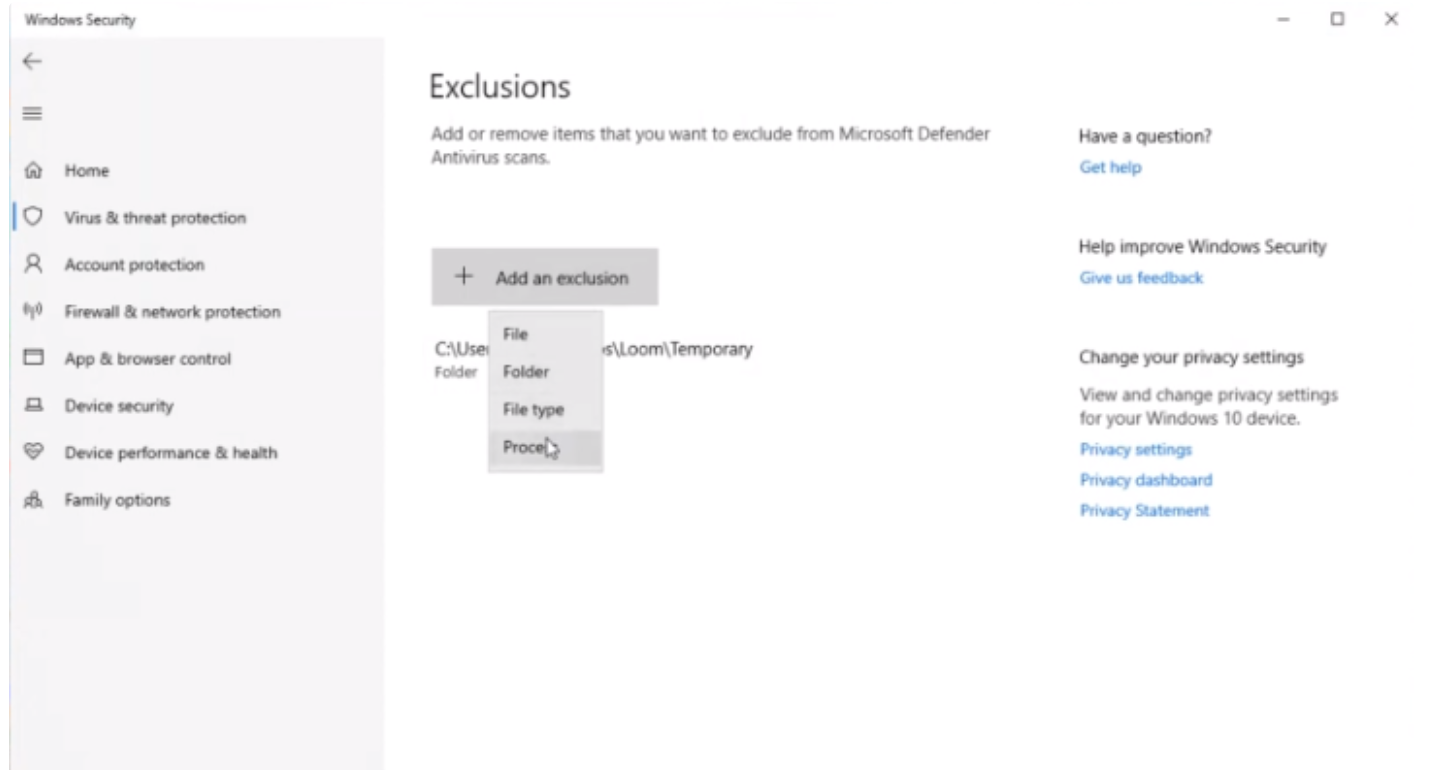Click the Give us feedback link
Image resolution: width=1452 pixels, height=770 pixels.
coord(1141,278)
